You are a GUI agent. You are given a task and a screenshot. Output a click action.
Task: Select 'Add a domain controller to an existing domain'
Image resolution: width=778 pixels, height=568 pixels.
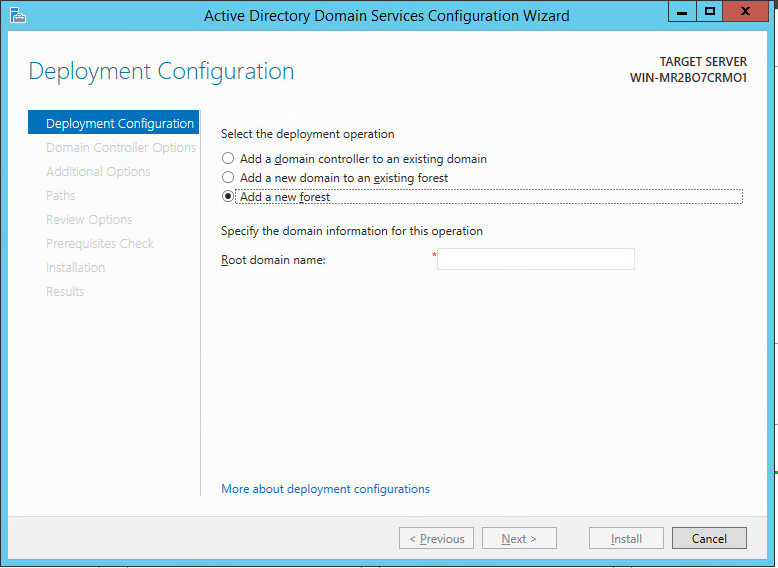tap(229, 159)
